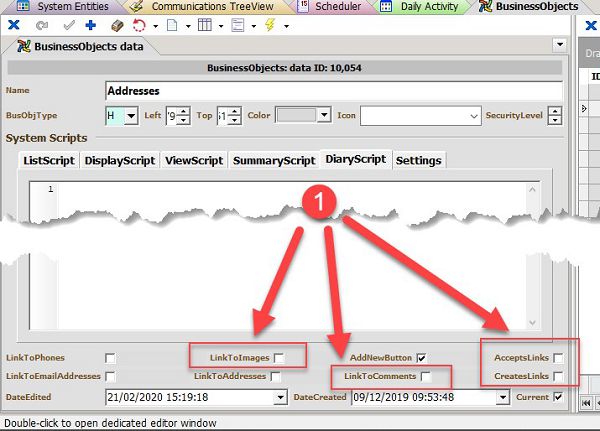Tick the LinkToComments checkbox
600x431 pixels.
pyautogui.click(x=426, y=377)
